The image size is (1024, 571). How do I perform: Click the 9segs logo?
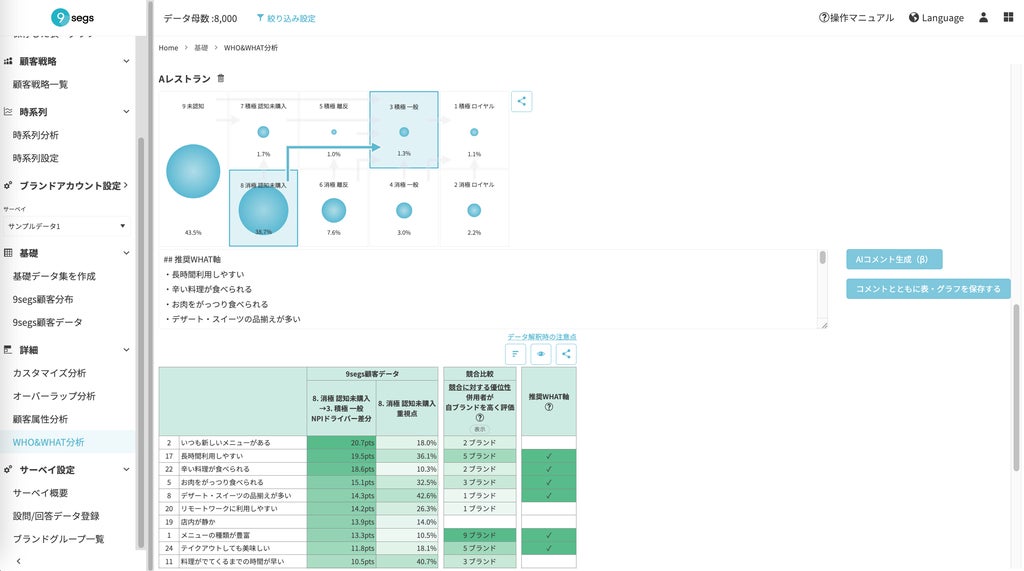(72, 18)
